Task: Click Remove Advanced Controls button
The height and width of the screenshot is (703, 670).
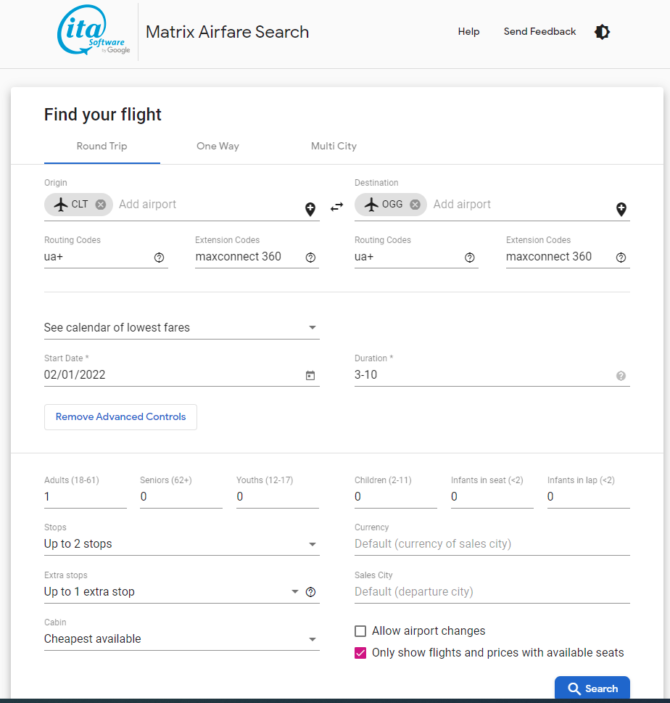Action: point(121,417)
